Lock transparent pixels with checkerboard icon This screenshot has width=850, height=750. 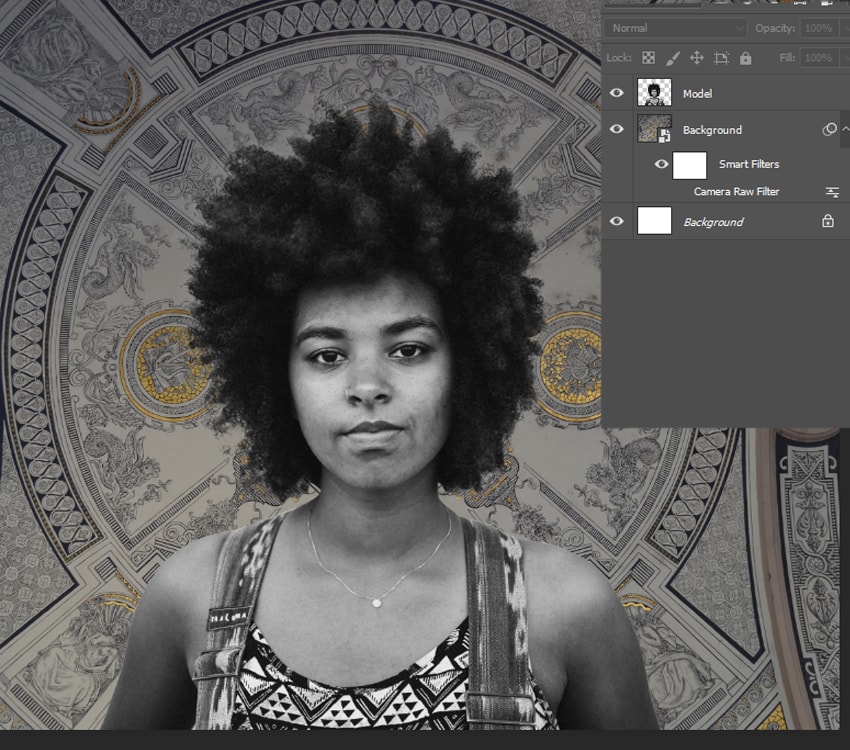648,58
